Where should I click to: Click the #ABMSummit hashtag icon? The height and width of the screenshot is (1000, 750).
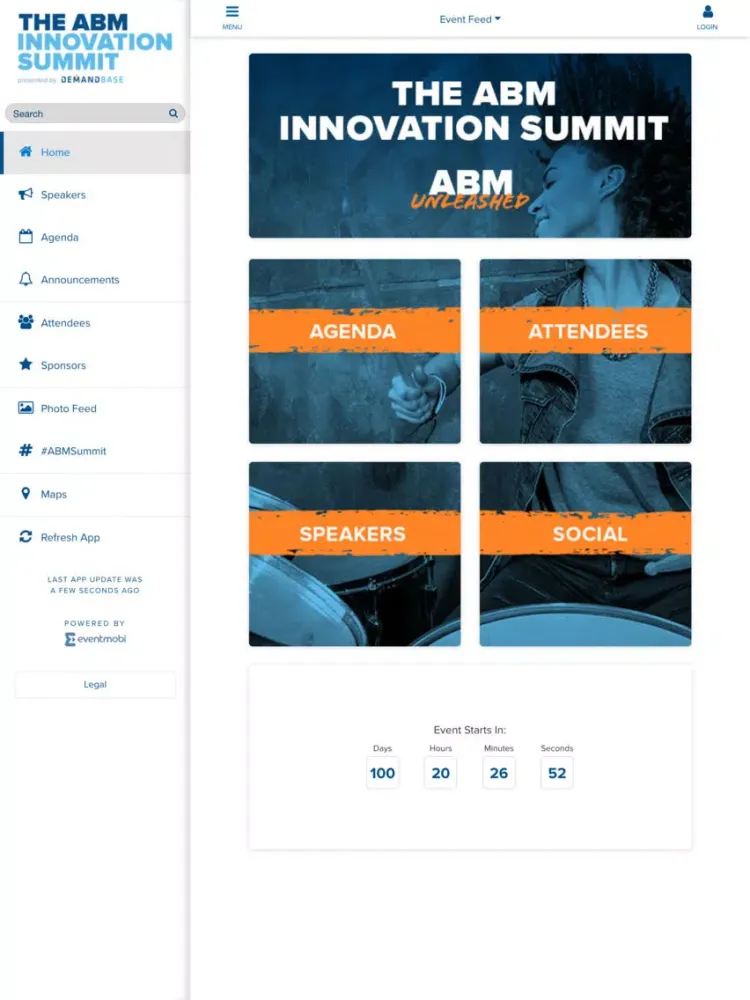pos(26,450)
